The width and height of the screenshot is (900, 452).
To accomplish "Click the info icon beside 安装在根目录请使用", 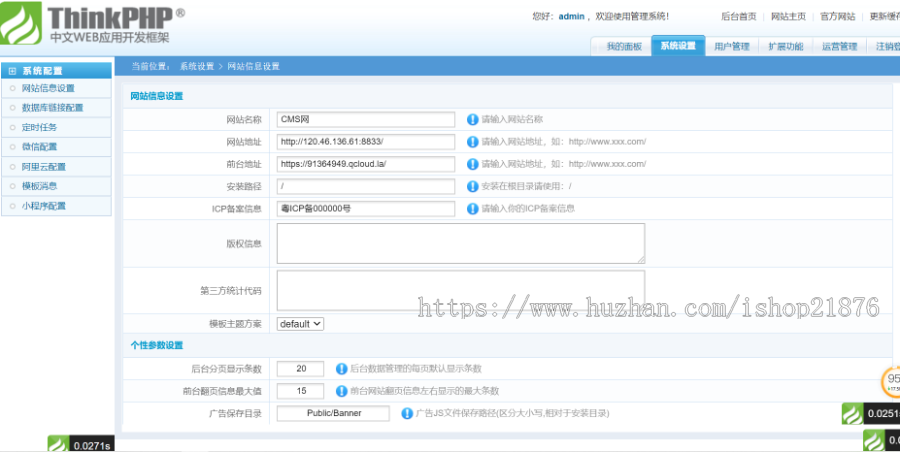I will tap(472, 186).
